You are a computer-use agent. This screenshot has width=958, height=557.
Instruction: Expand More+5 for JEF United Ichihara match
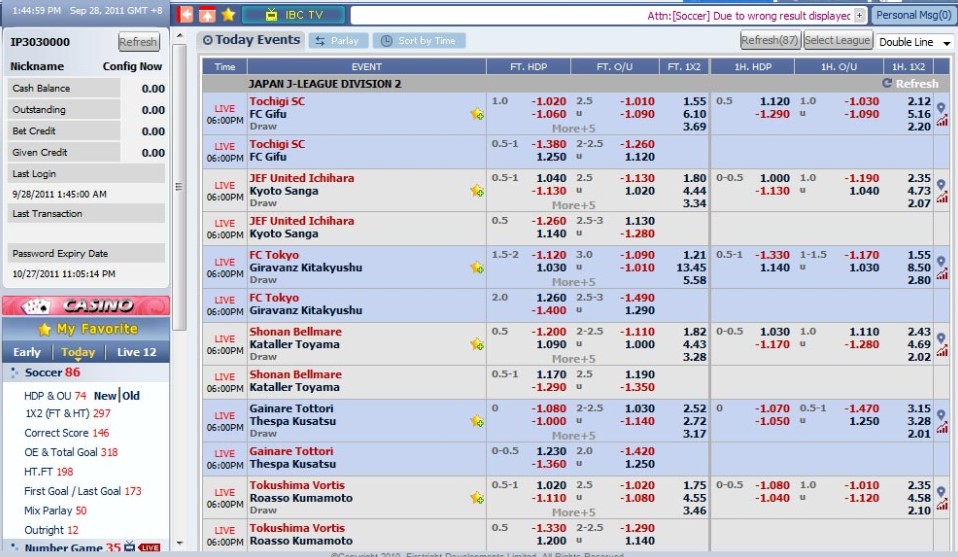pos(573,205)
